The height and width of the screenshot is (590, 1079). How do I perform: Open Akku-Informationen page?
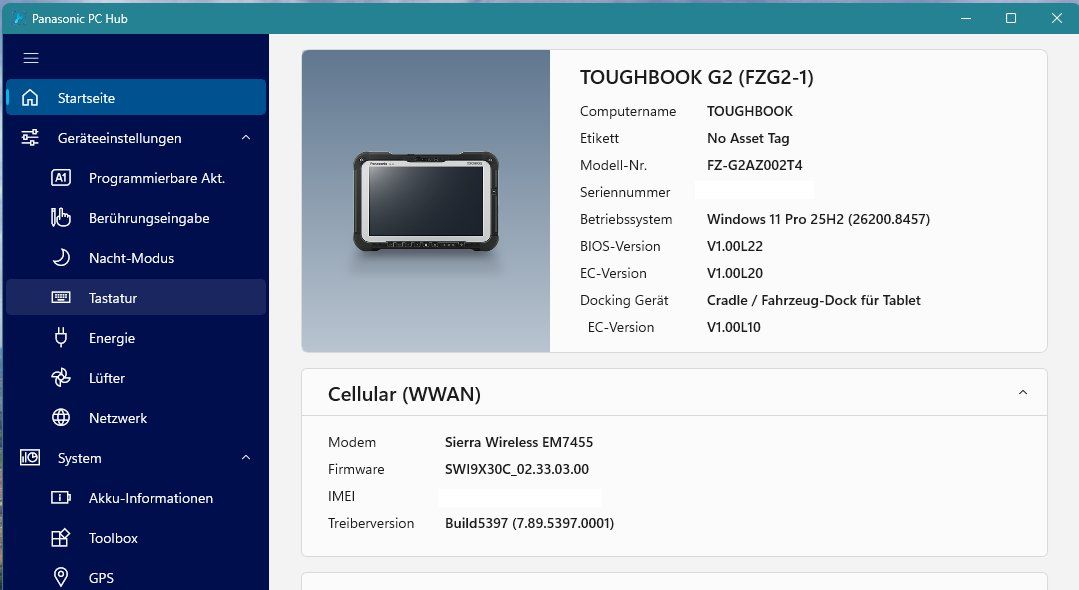[136, 497]
